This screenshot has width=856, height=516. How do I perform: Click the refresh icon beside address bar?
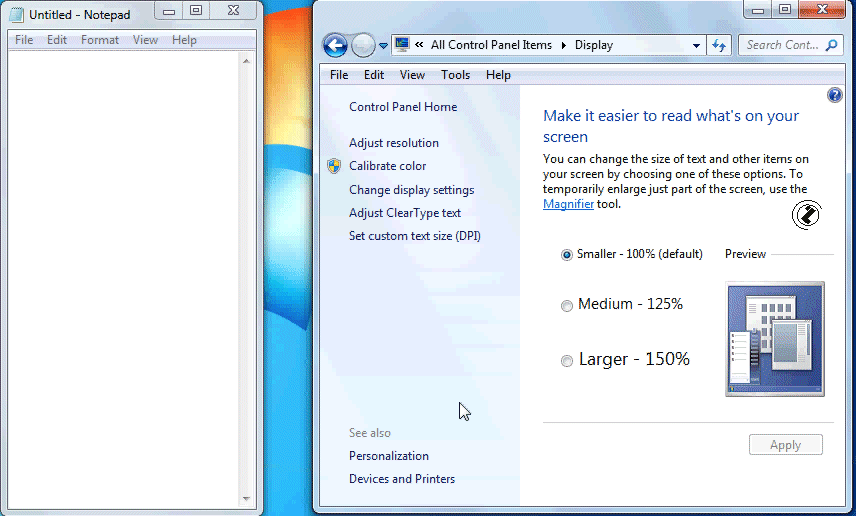pyautogui.click(x=718, y=45)
